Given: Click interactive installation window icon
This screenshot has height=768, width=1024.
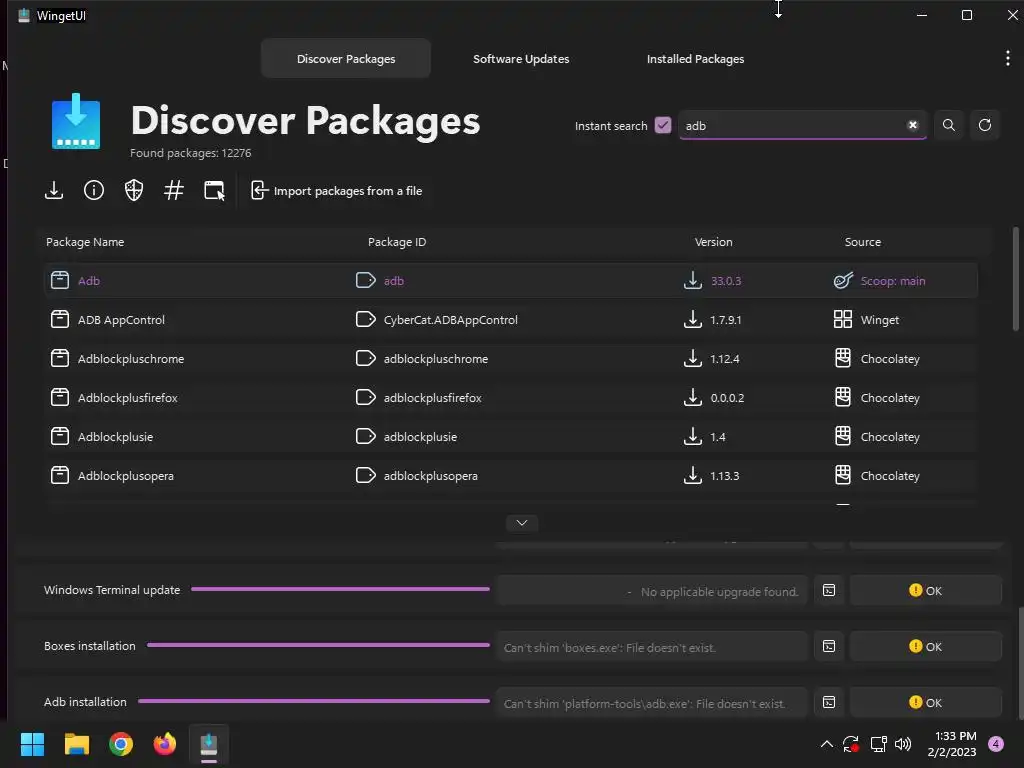Looking at the screenshot, I should click(x=214, y=191).
